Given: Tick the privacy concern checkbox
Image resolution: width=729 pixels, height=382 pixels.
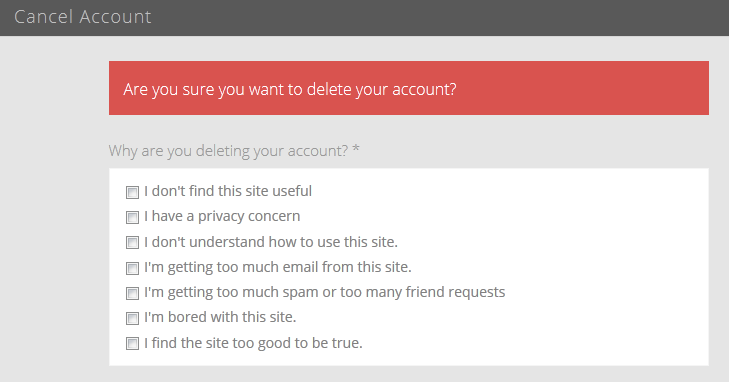Looking at the screenshot, I should pos(132,217).
